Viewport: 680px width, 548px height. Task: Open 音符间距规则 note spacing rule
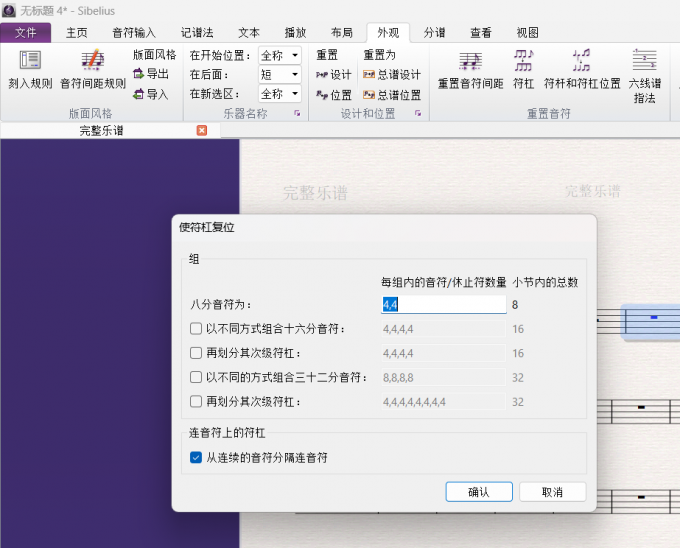click(x=93, y=69)
